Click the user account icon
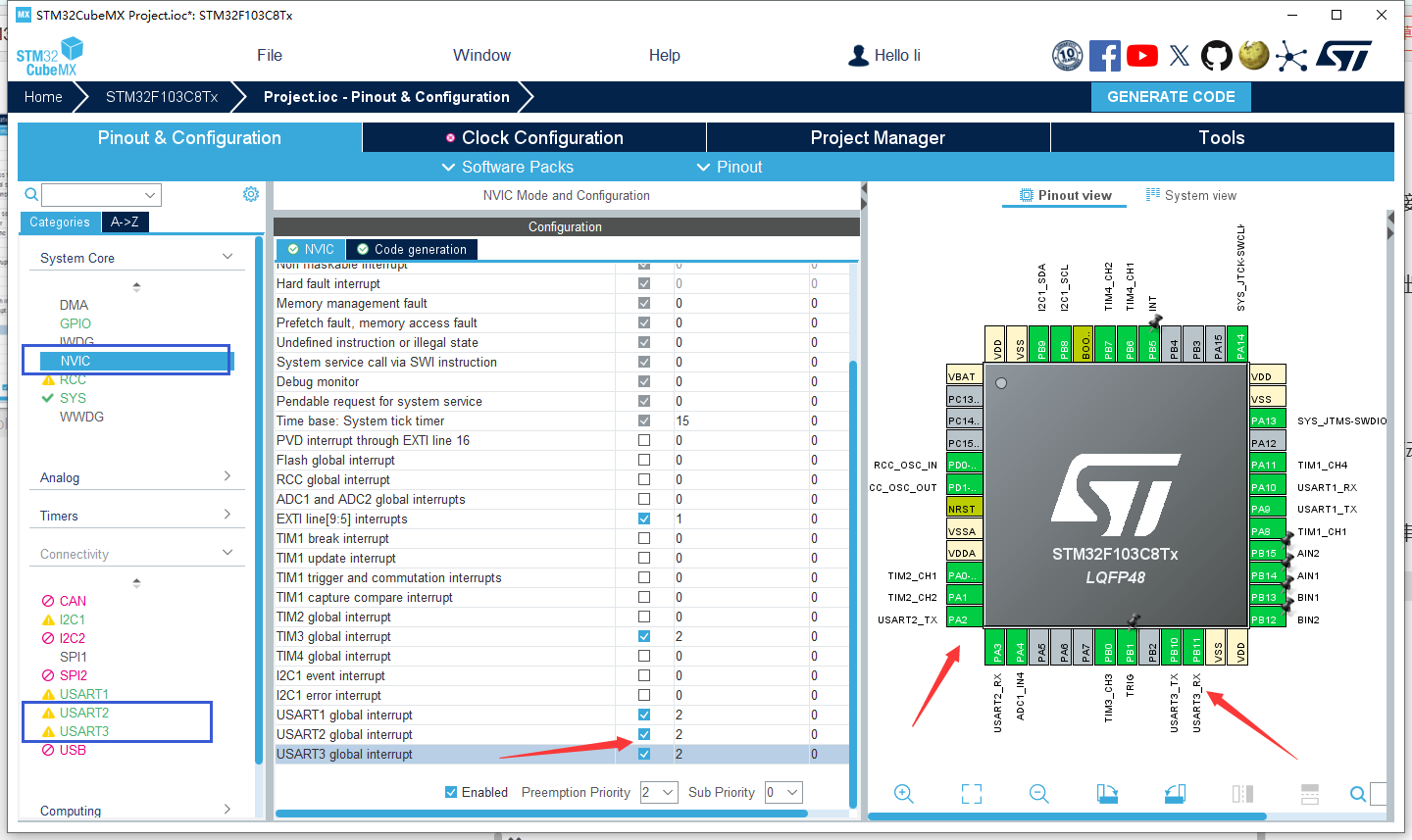1412x840 pixels. pyautogui.click(x=858, y=56)
